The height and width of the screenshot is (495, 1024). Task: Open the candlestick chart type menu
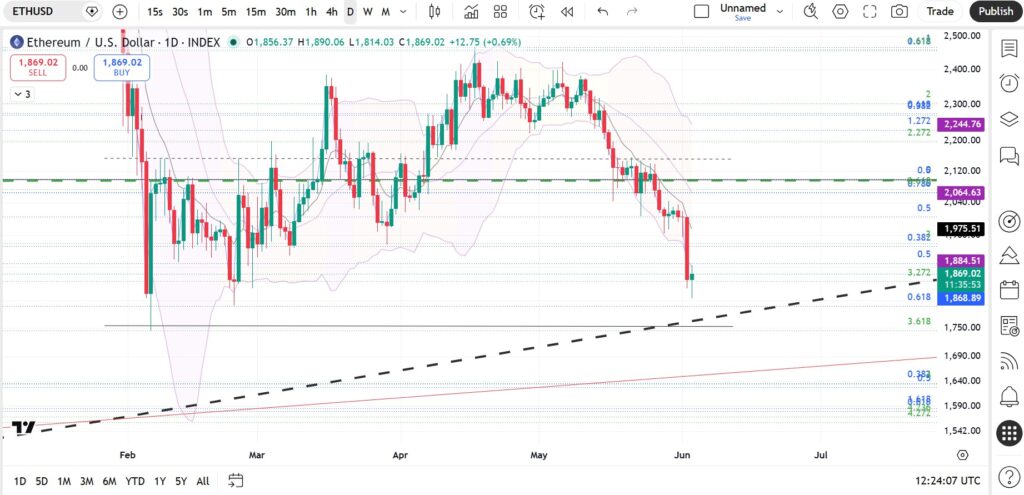434,11
